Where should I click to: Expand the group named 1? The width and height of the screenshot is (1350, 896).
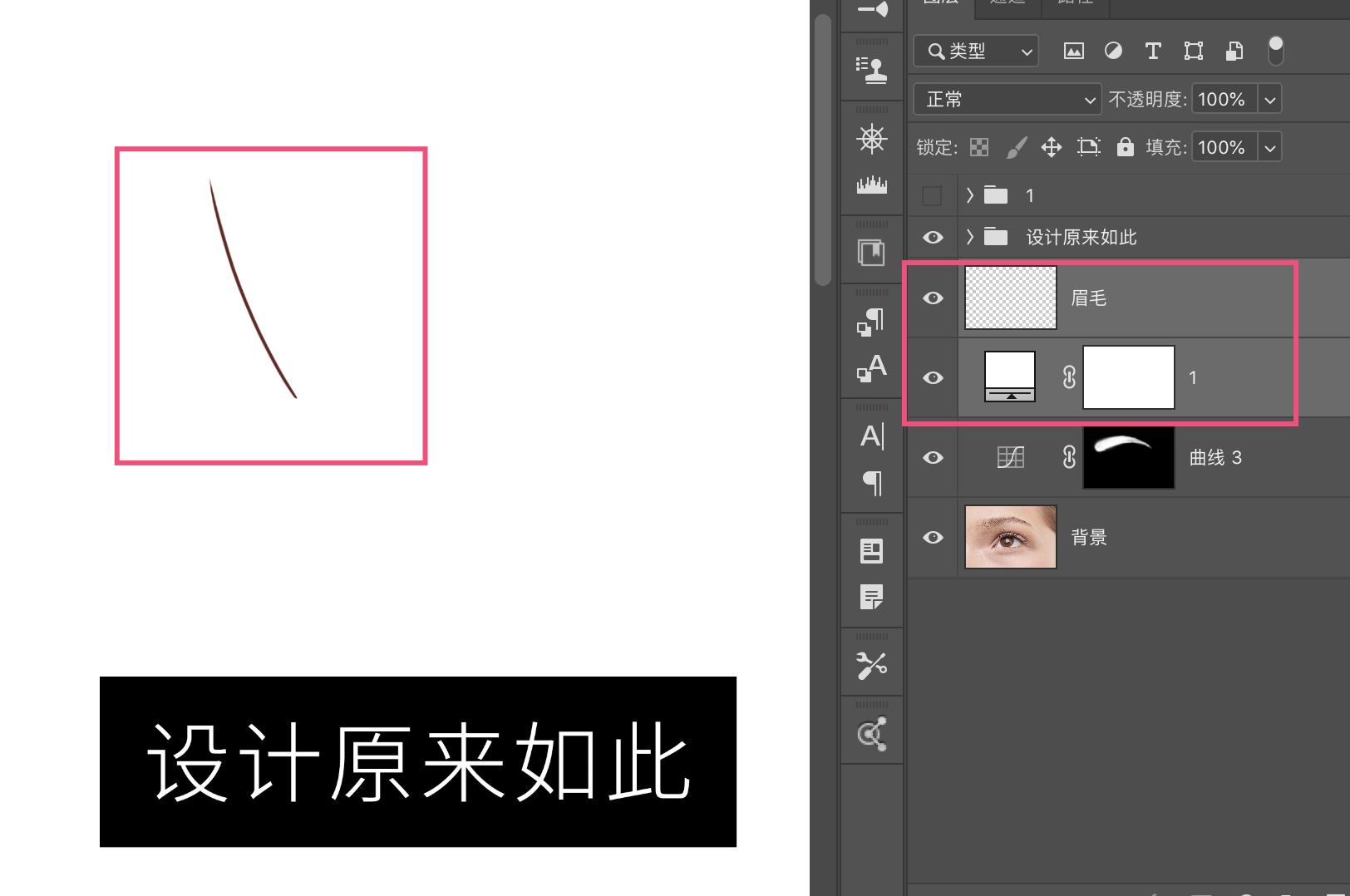pyautogui.click(x=969, y=195)
